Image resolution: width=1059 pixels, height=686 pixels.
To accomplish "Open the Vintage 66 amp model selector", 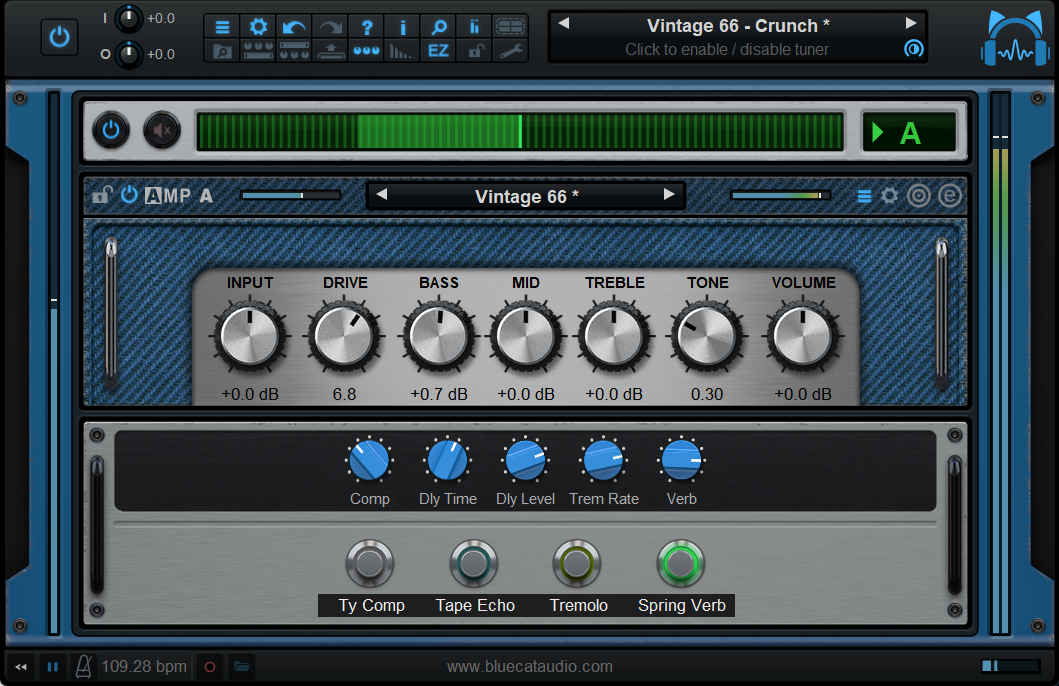I will [x=526, y=196].
